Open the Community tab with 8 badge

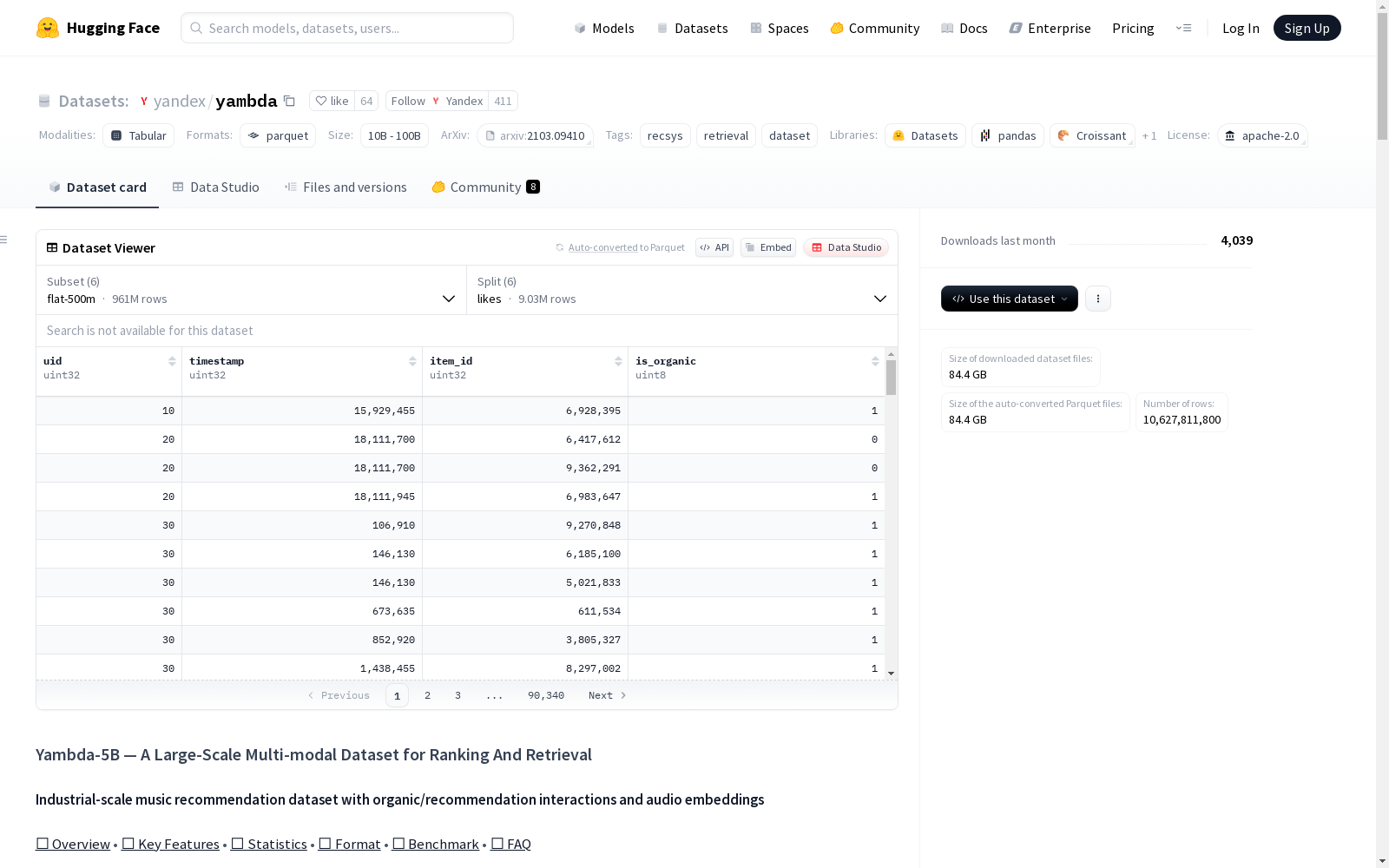coord(486,187)
